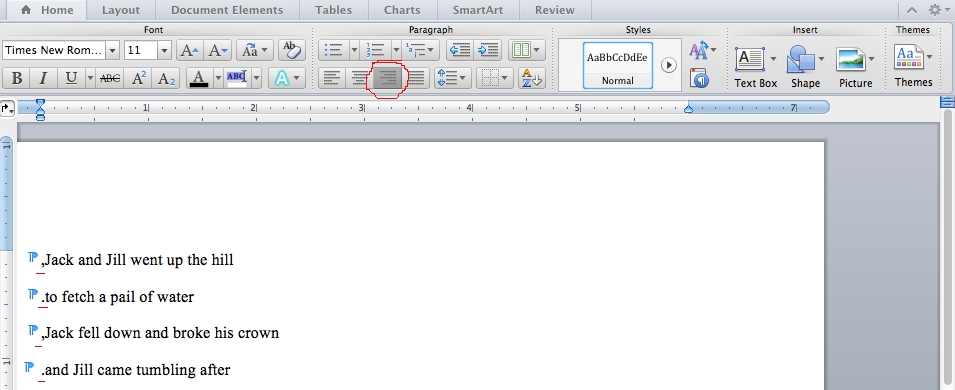Open the Columns dropdown

pos(527,51)
